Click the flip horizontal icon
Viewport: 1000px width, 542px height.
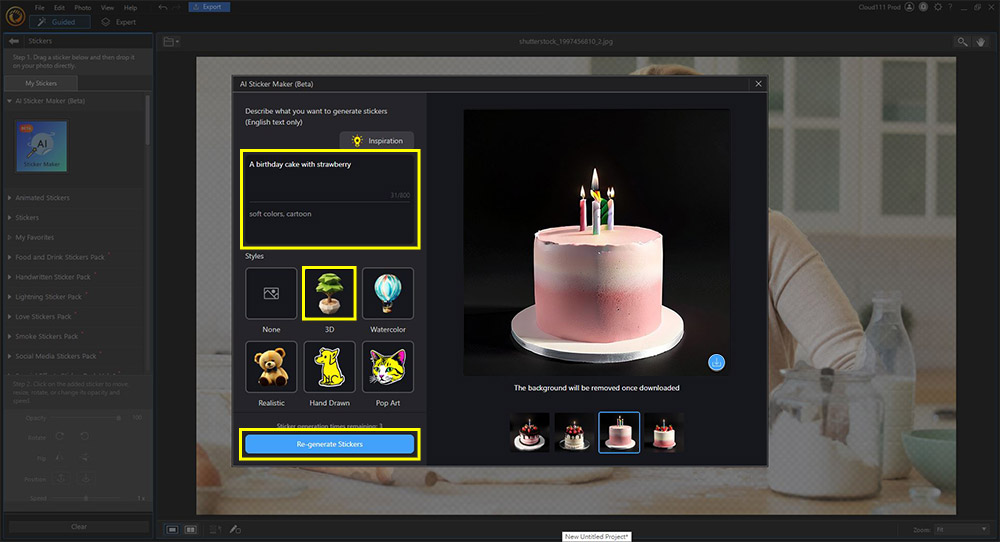point(60,457)
